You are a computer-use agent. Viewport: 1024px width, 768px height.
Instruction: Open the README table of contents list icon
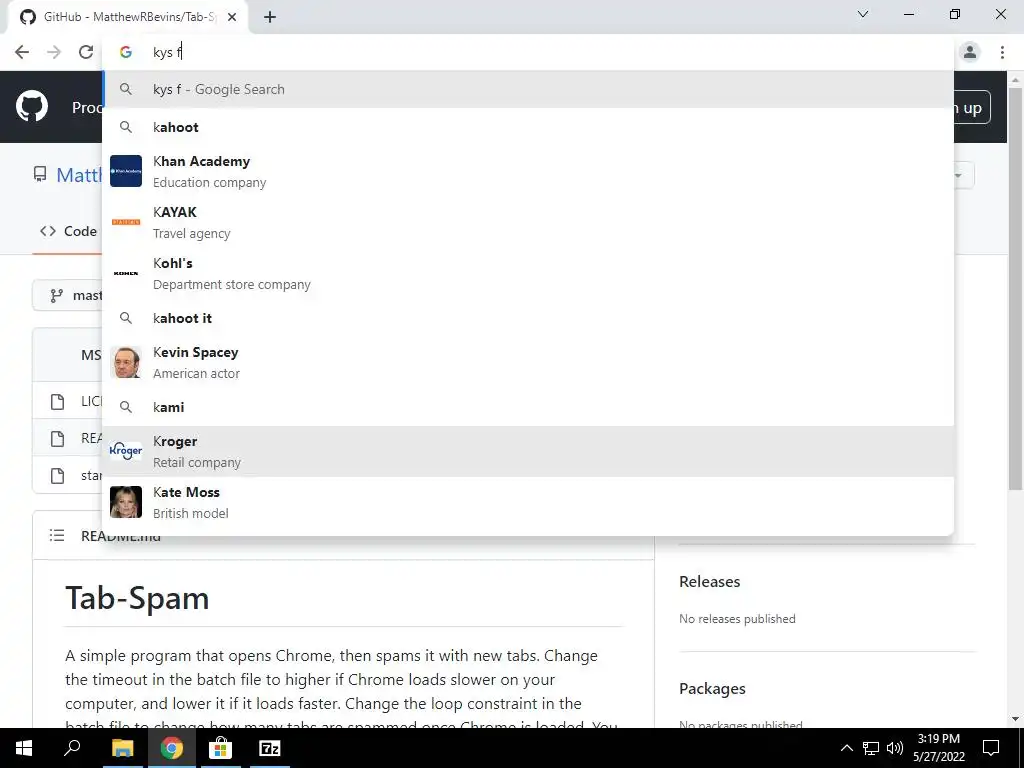[x=57, y=536]
